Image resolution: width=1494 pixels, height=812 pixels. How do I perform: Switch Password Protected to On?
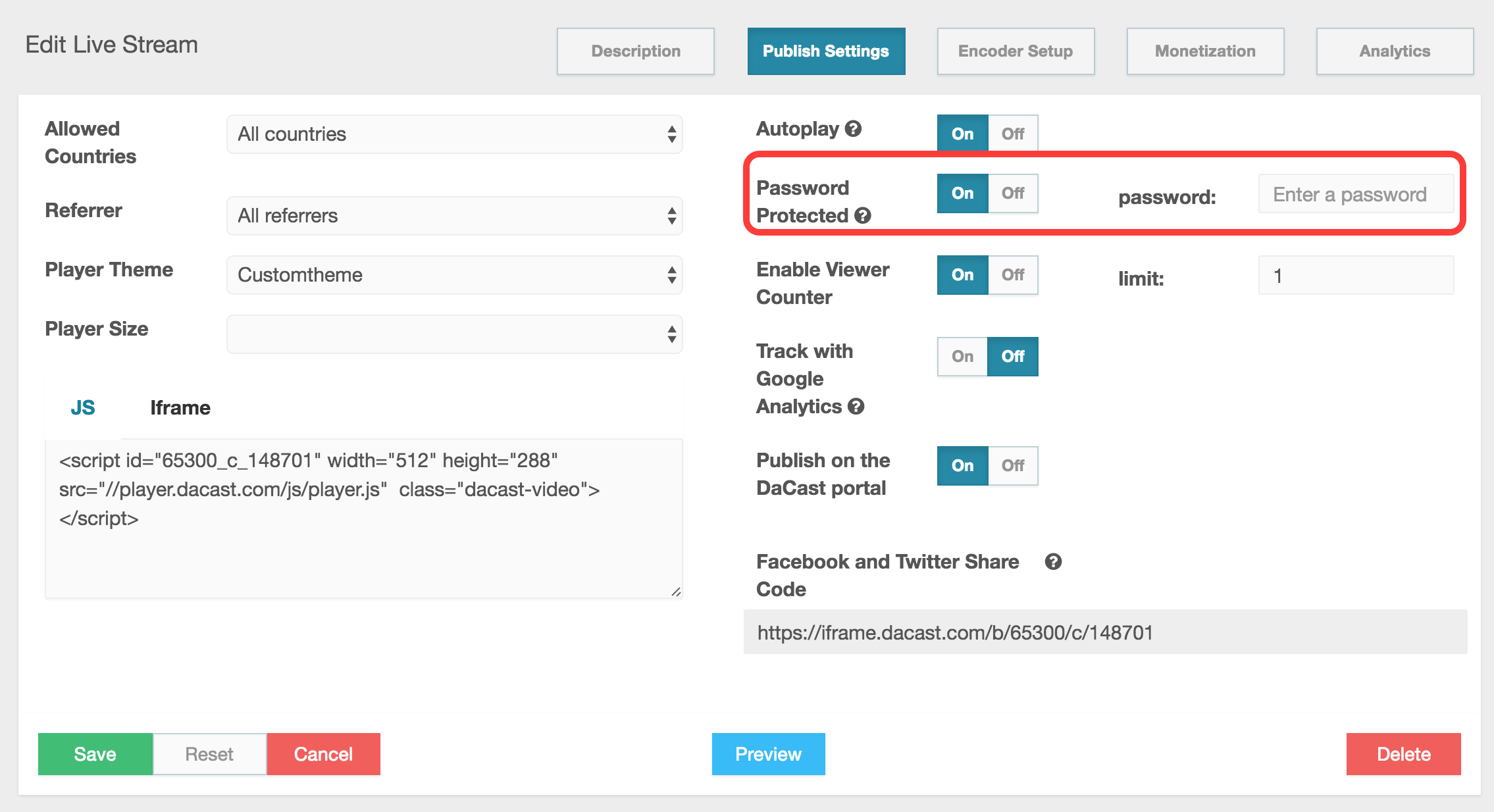(x=962, y=193)
